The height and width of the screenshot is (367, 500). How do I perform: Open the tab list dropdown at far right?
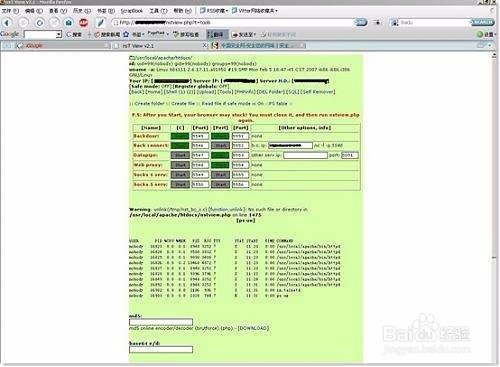pos(489,45)
